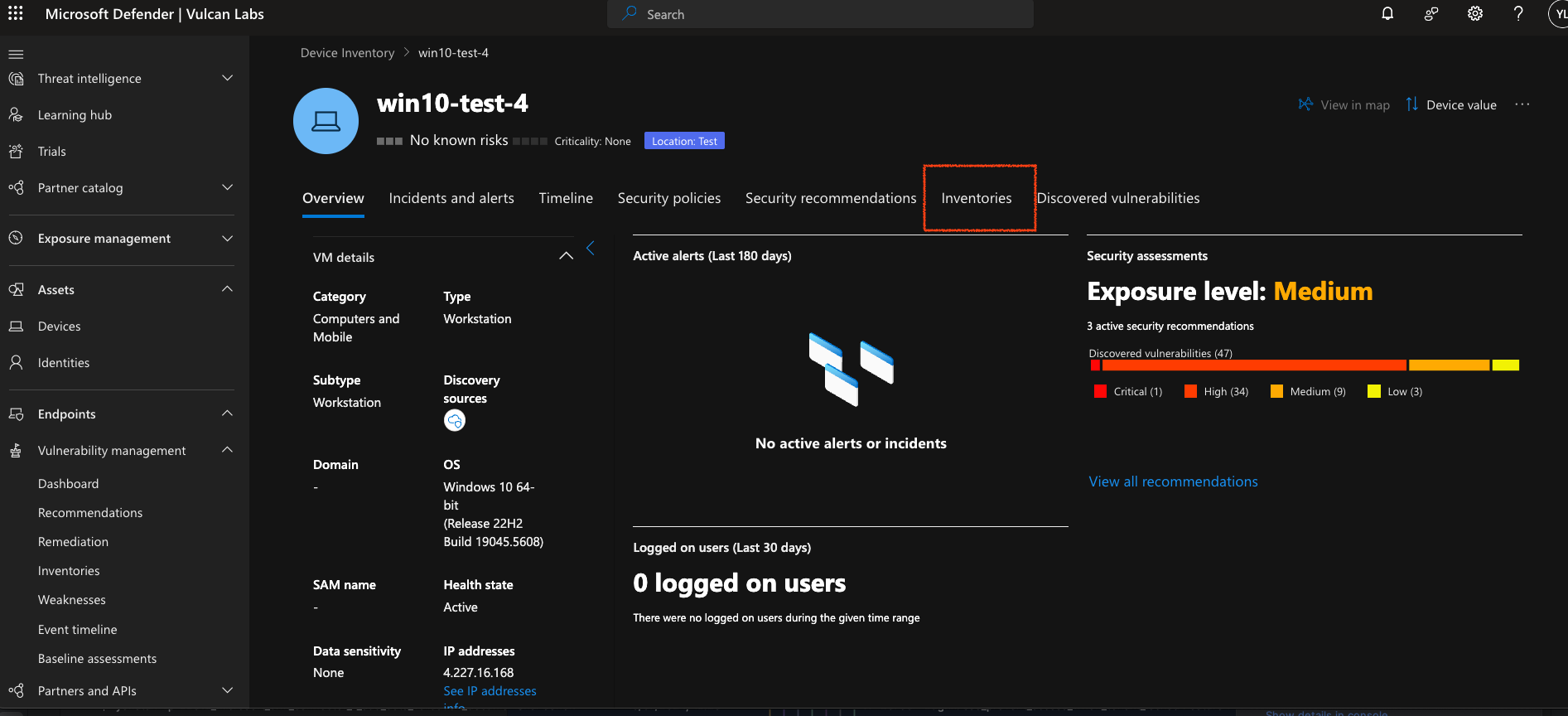Click the View in map icon

[1306, 104]
